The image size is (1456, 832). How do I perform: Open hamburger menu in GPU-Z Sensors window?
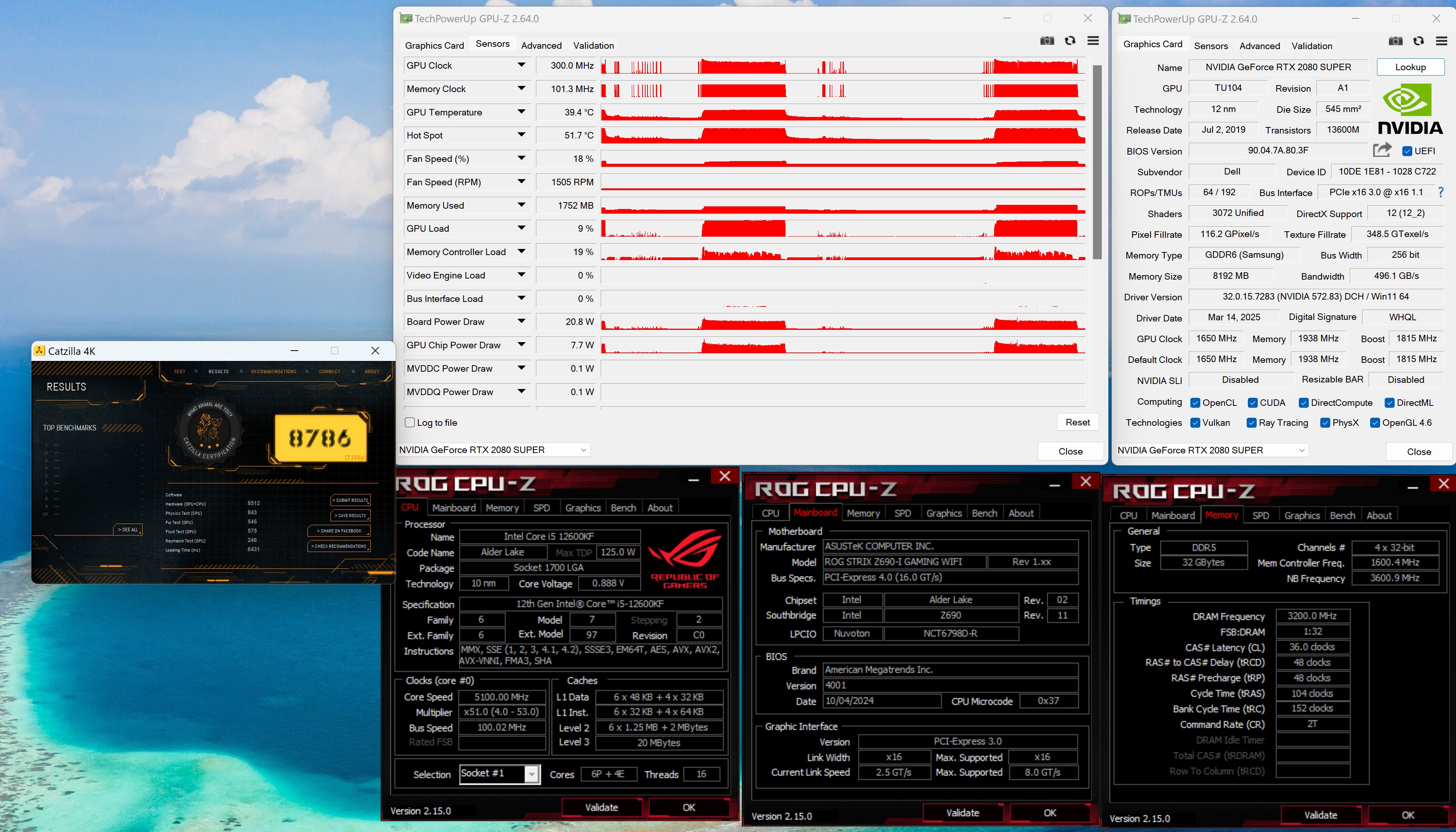pos(1092,41)
